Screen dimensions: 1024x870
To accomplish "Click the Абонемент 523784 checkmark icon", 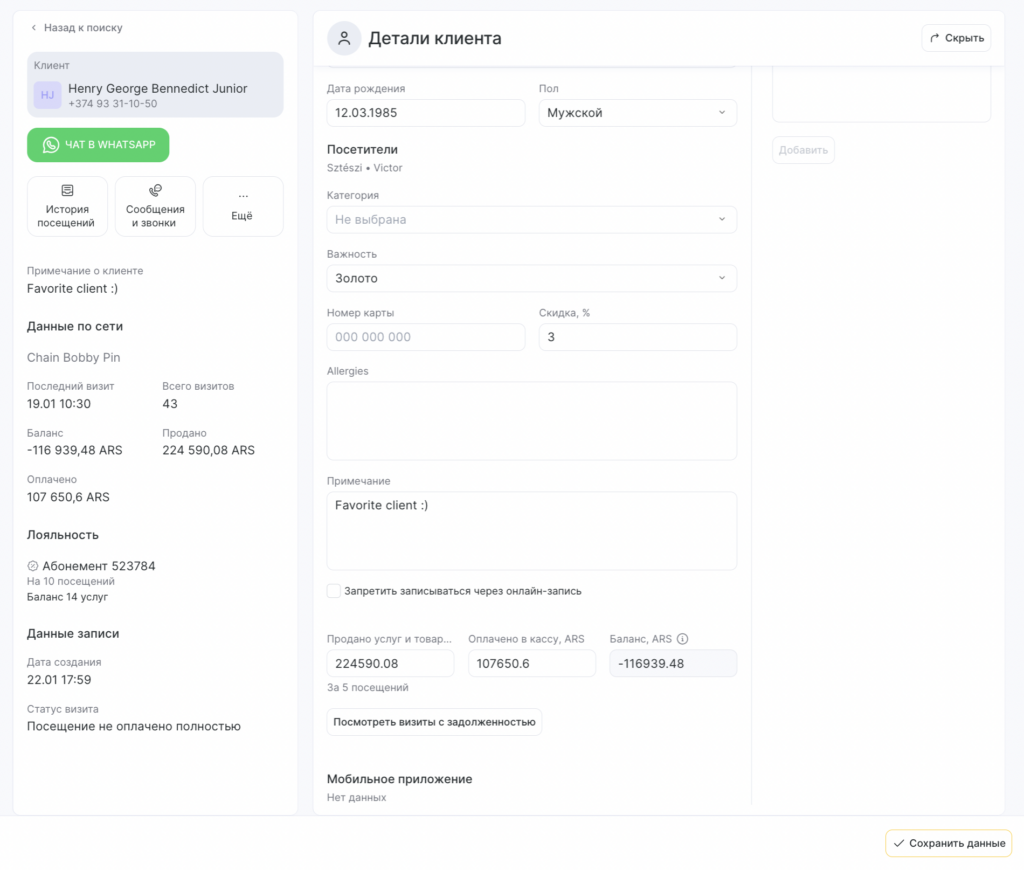I will click(33, 566).
